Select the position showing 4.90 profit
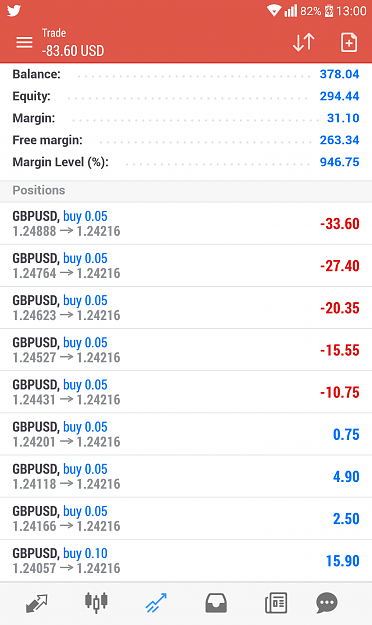 (186, 476)
